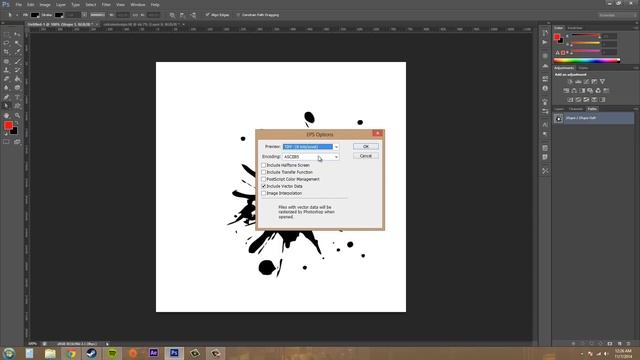Screen dimensions: 640x360
Task: Switch to the Swatches tab
Action: [575, 28]
